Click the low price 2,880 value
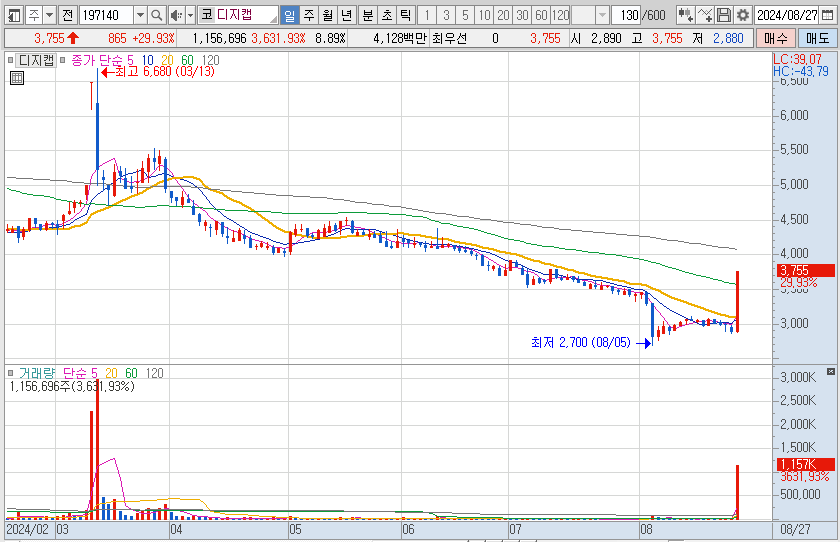Viewport: 840px width, 542px height. pyautogui.click(x=728, y=39)
